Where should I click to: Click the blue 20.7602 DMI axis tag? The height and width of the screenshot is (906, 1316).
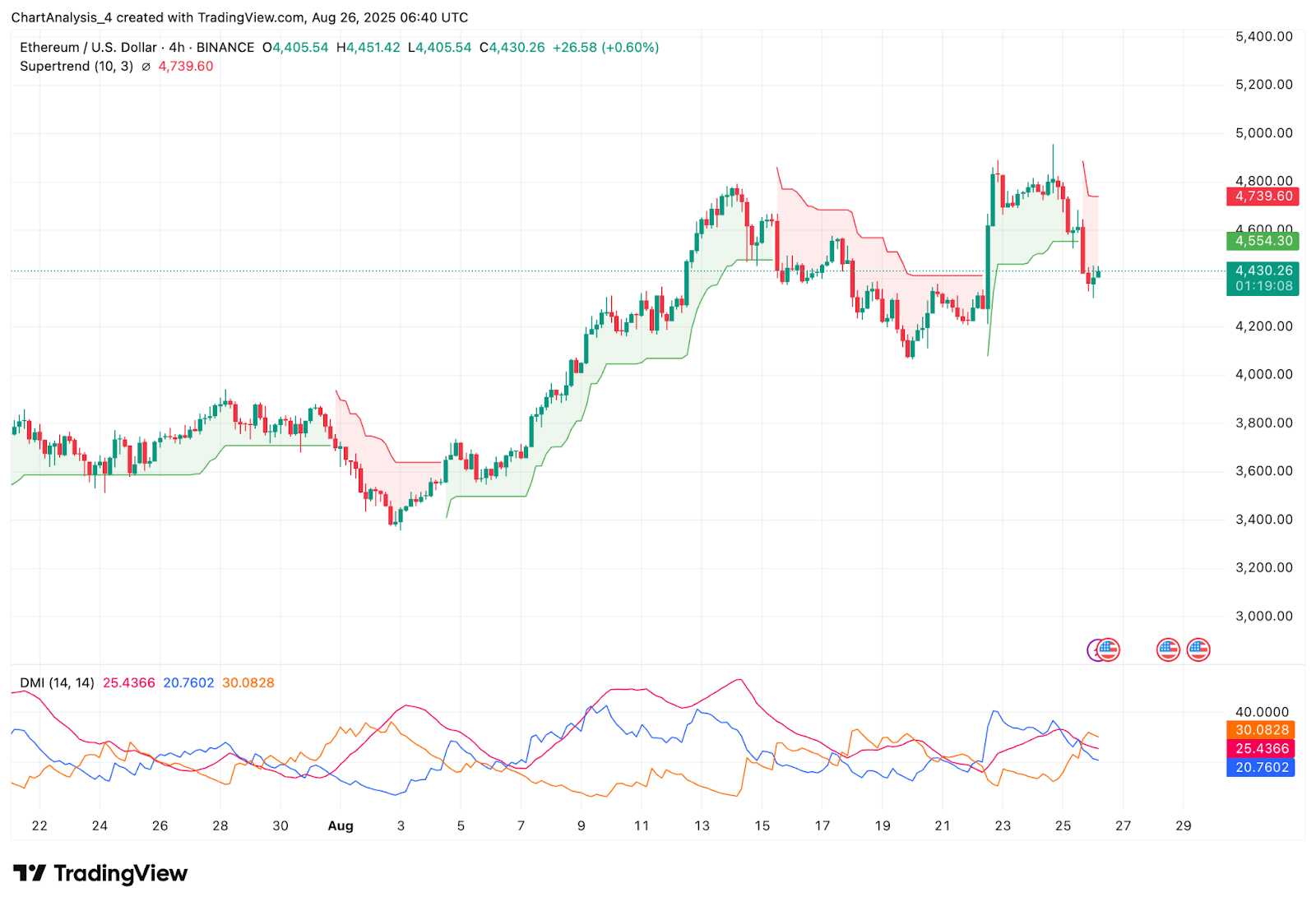[x=1260, y=768]
